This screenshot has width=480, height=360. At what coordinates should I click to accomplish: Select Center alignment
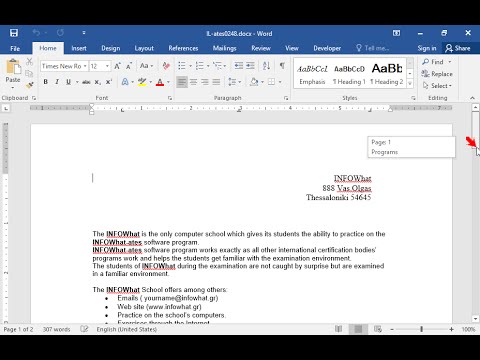pyautogui.click(x=193, y=82)
